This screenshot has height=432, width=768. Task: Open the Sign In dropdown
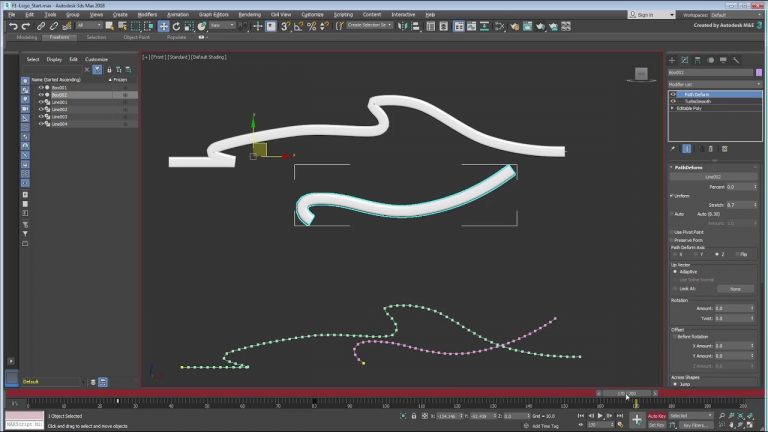(x=652, y=15)
